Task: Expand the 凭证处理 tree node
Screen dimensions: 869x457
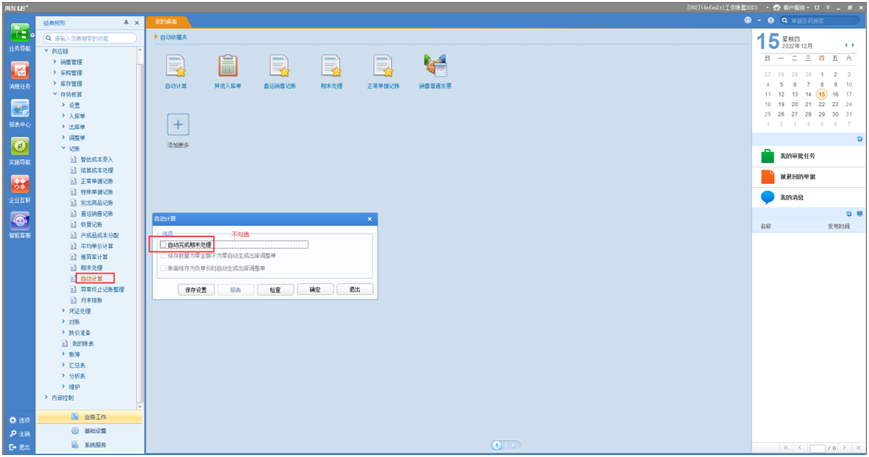Action: pos(63,311)
